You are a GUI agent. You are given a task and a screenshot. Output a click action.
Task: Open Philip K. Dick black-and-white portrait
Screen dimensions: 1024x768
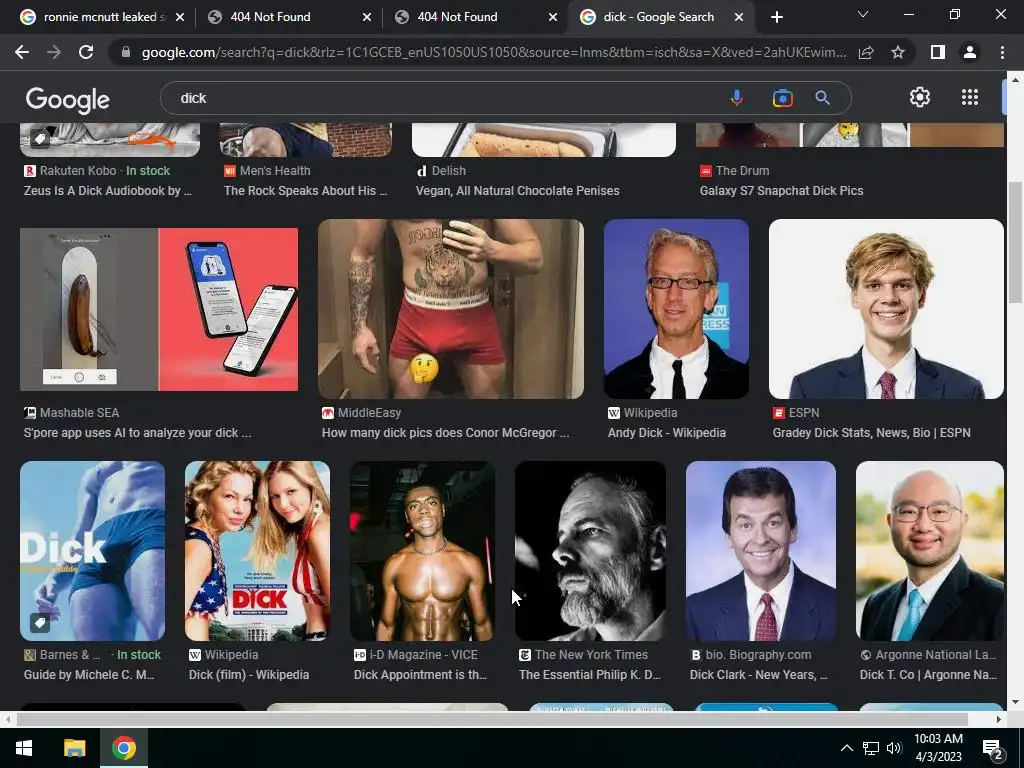(x=590, y=551)
